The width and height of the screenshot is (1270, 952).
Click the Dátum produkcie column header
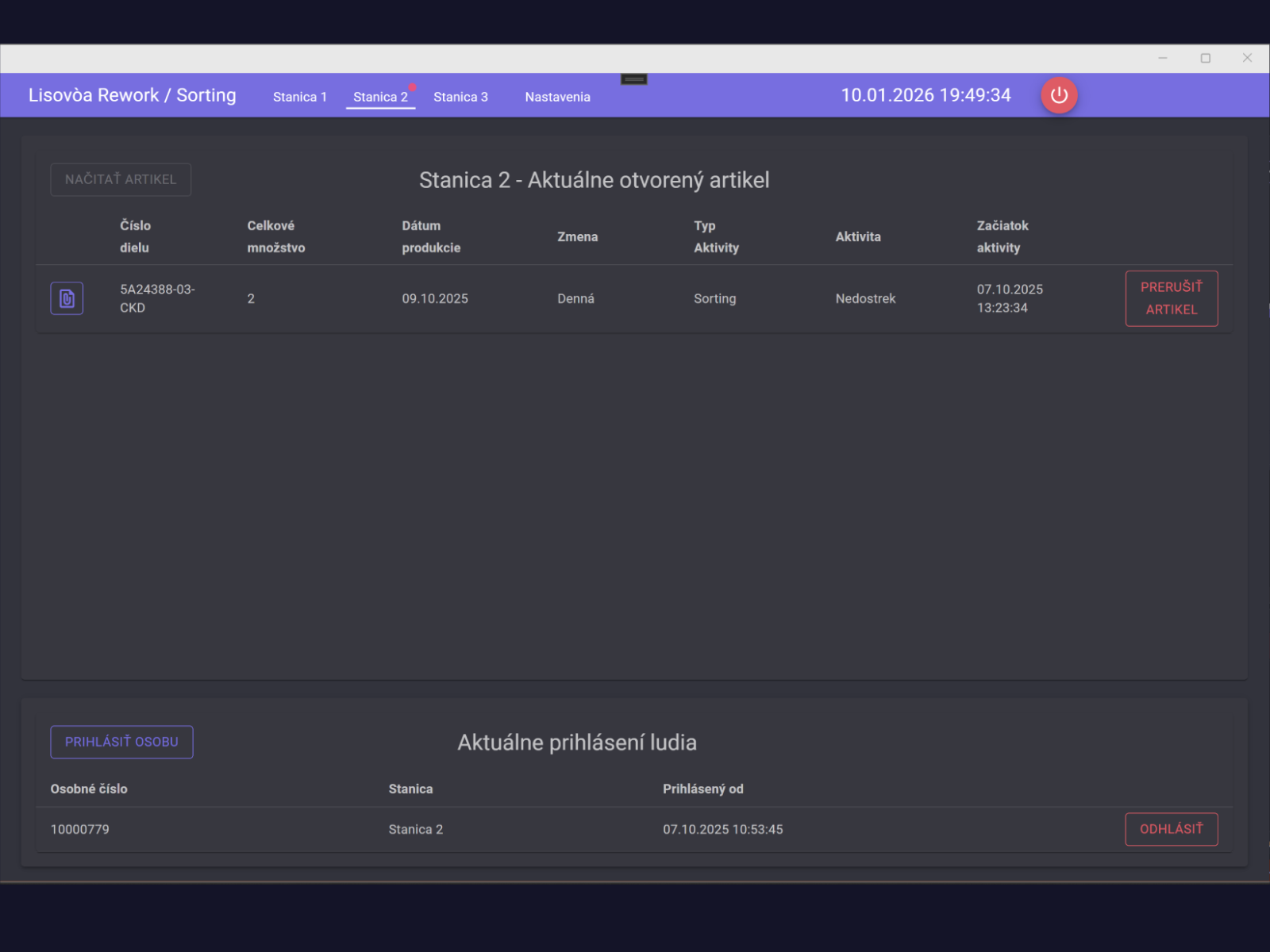[430, 236]
